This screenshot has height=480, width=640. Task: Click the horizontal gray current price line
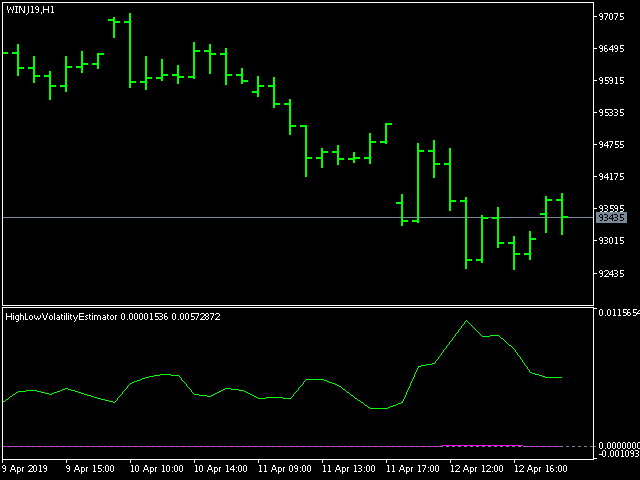point(299,218)
